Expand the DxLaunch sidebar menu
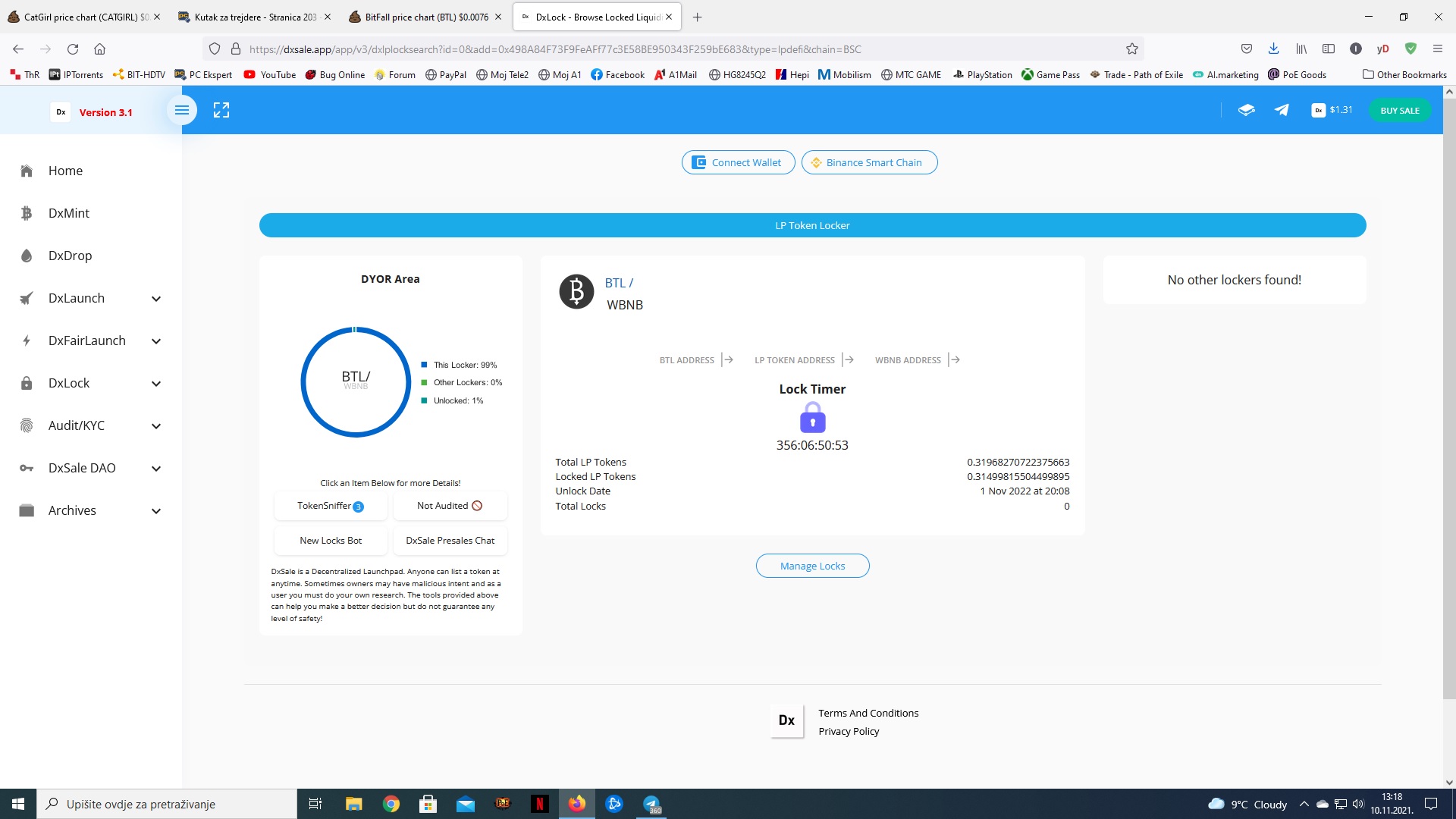This screenshot has height=819, width=1456. coord(156,299)
